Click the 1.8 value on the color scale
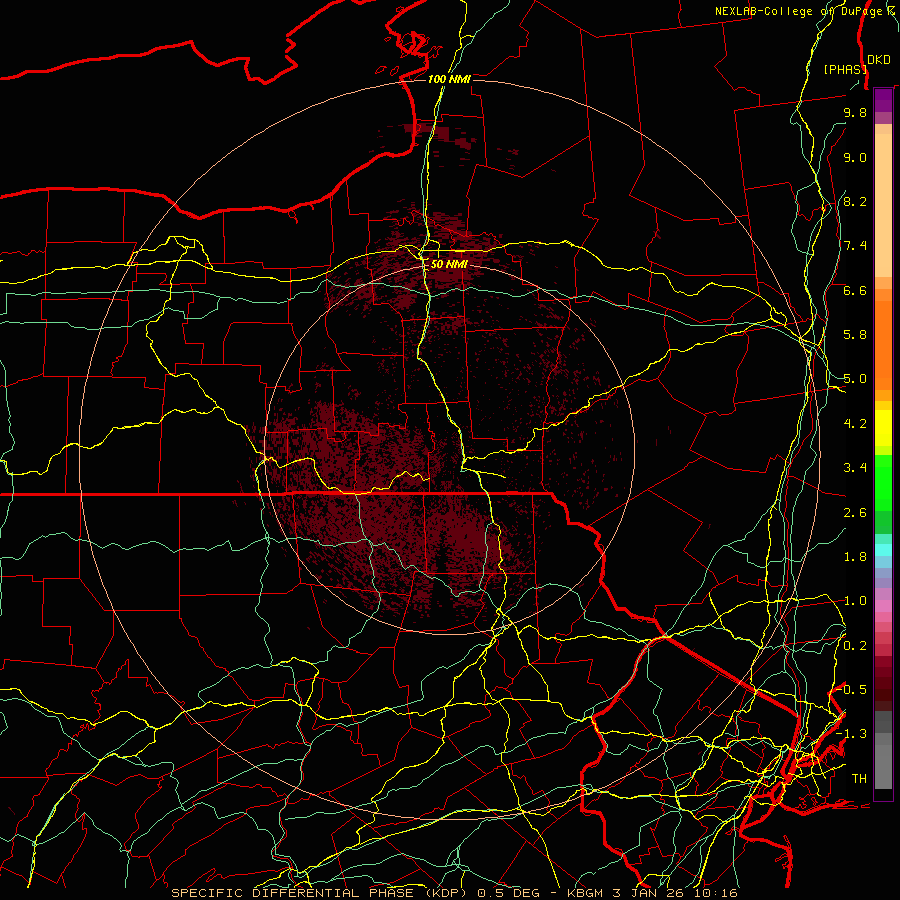 click(855, 557)
